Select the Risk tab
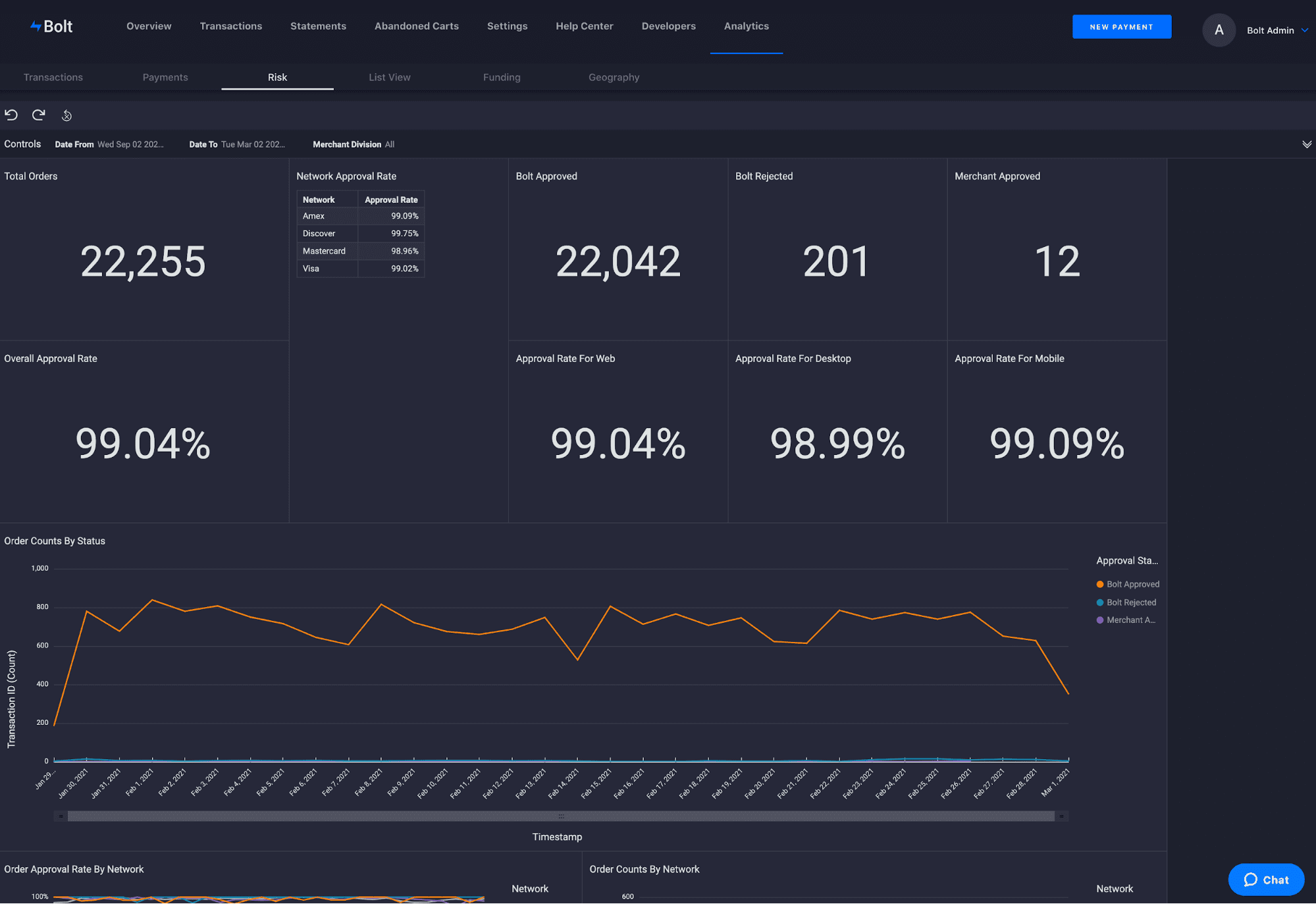Image resolution: width=1316 pixels, height=904 pixels. [277, 78]
